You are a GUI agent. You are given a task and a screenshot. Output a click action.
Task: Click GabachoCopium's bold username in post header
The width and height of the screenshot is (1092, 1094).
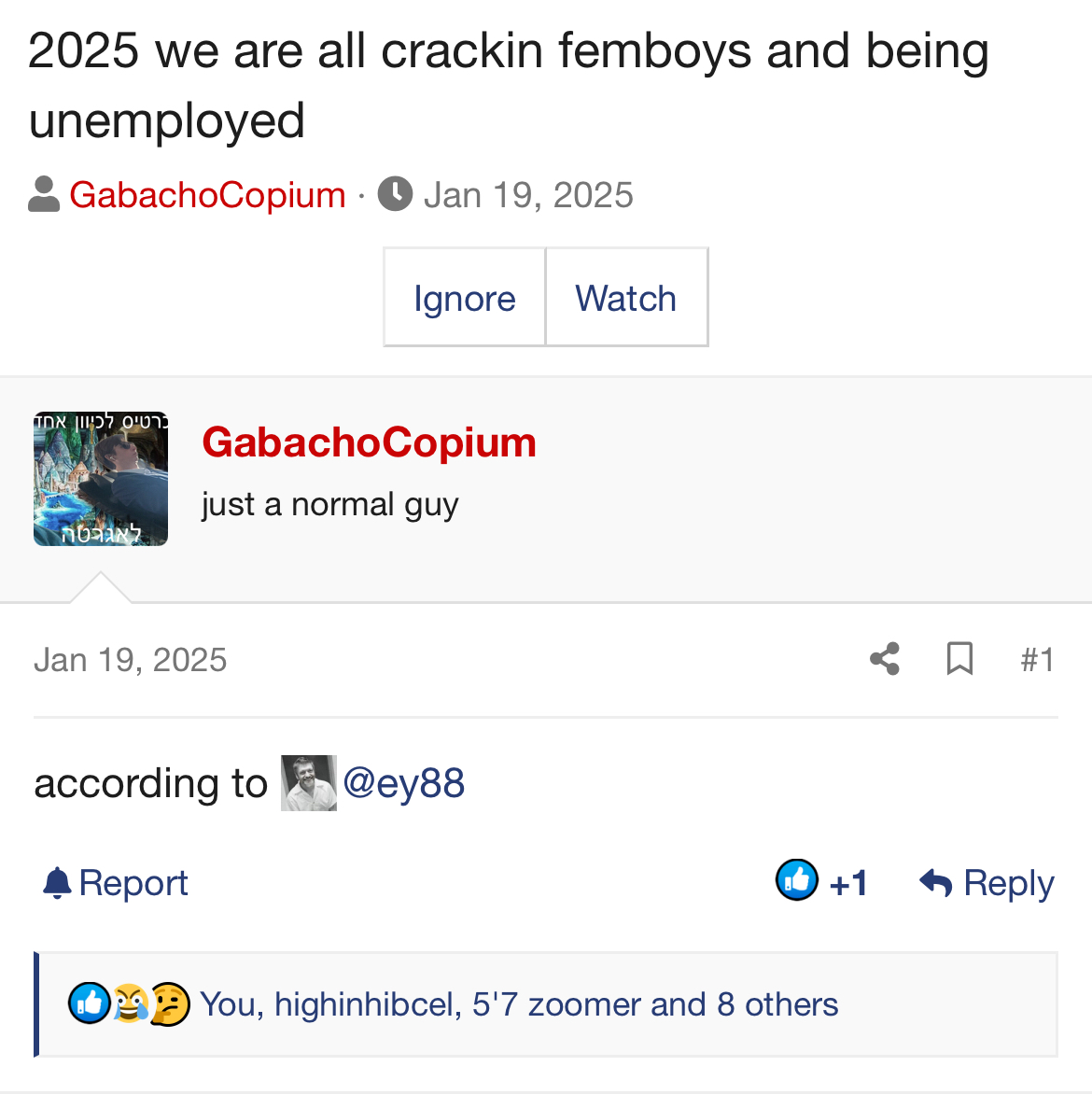point(369,442)
